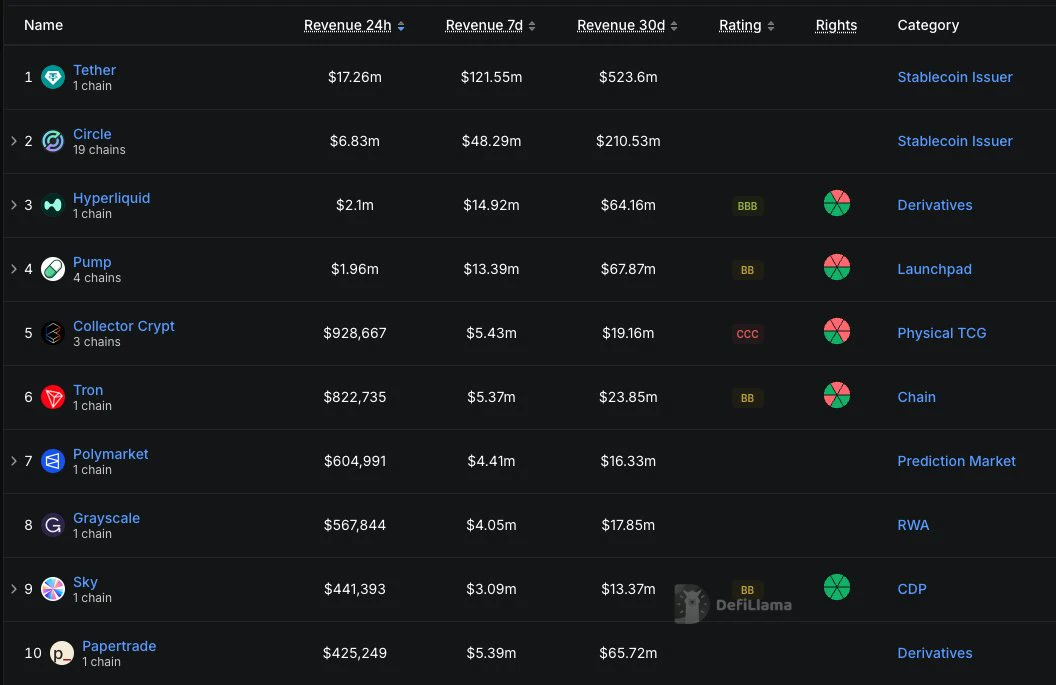Click the Polymarket logo icon

coord(53,461)
